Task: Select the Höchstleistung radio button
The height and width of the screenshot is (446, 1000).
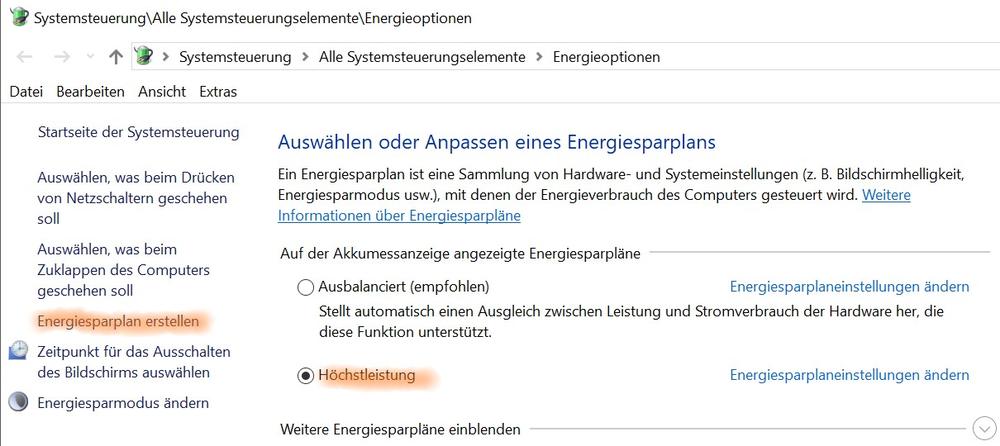Action: pyautogui.click(x=306, y=376)
